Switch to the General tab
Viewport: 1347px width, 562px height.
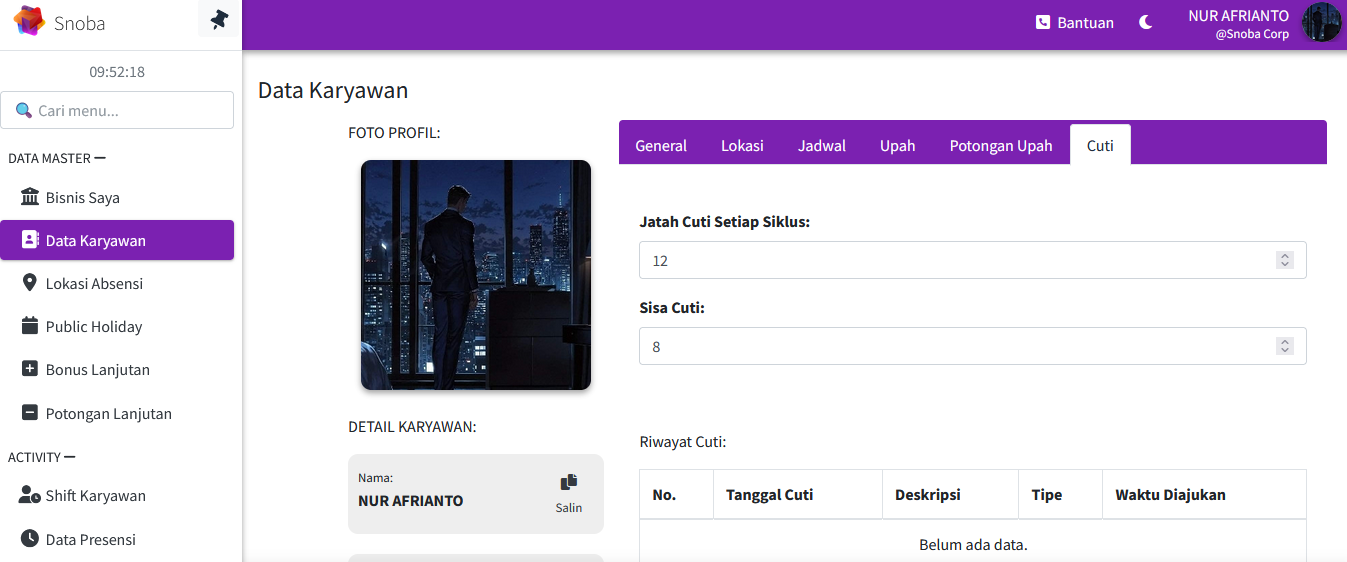(x=661, y=145)
